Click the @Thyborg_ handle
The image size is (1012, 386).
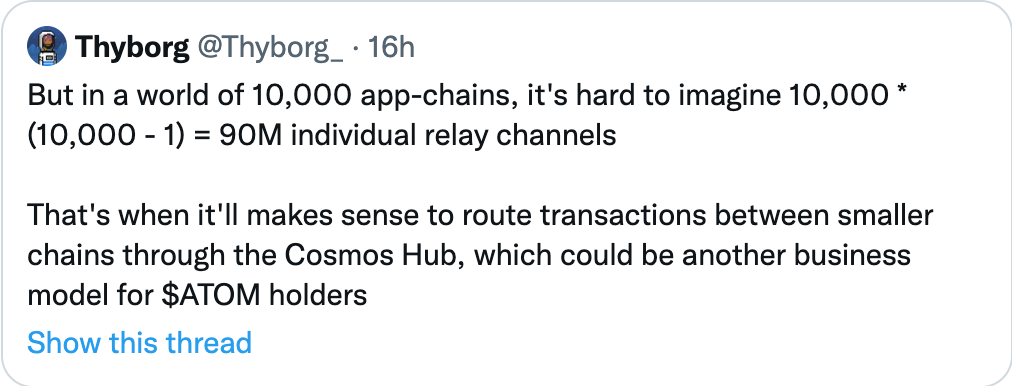[x=270, y=47]
